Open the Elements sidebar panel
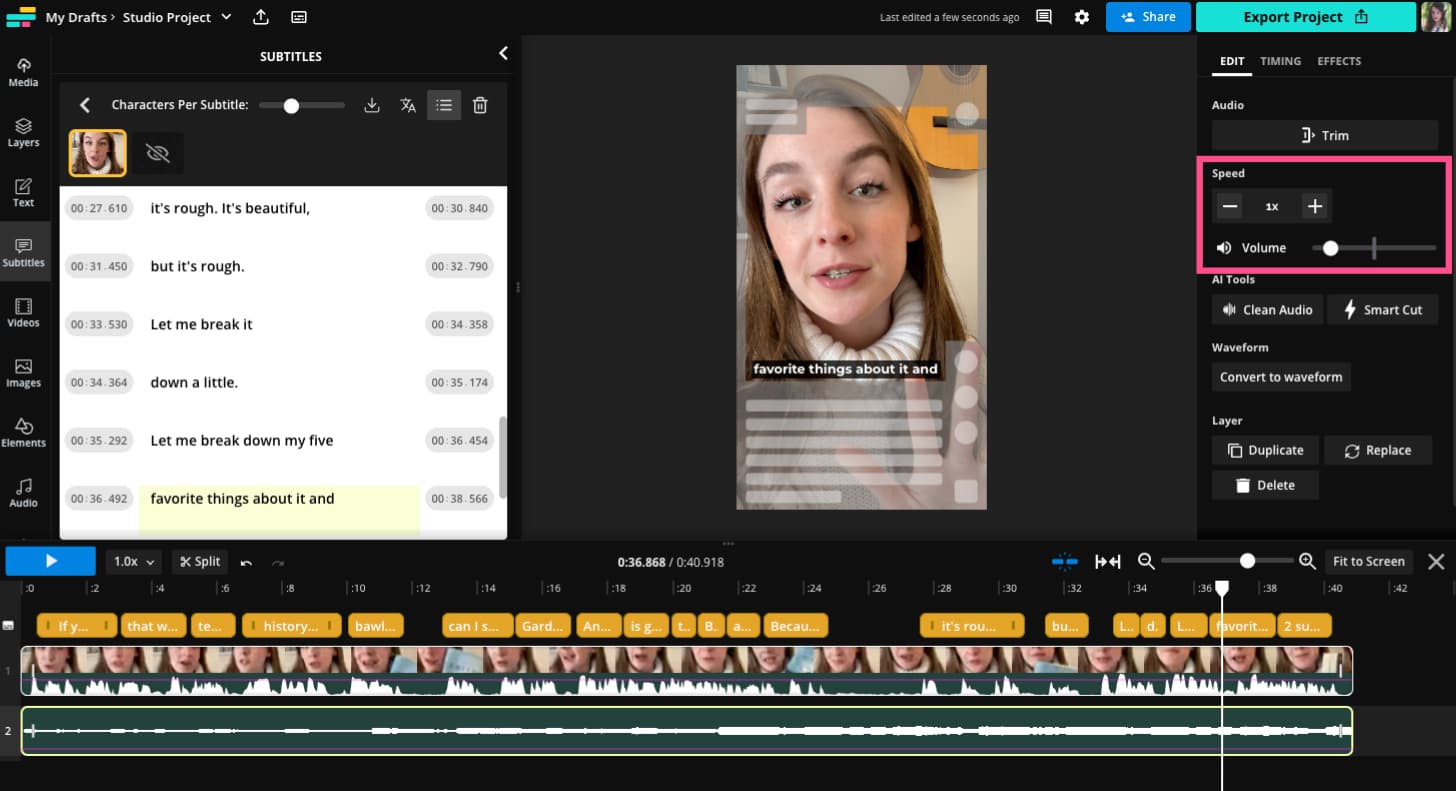The image size is (1456, 791). pos(24,432)
